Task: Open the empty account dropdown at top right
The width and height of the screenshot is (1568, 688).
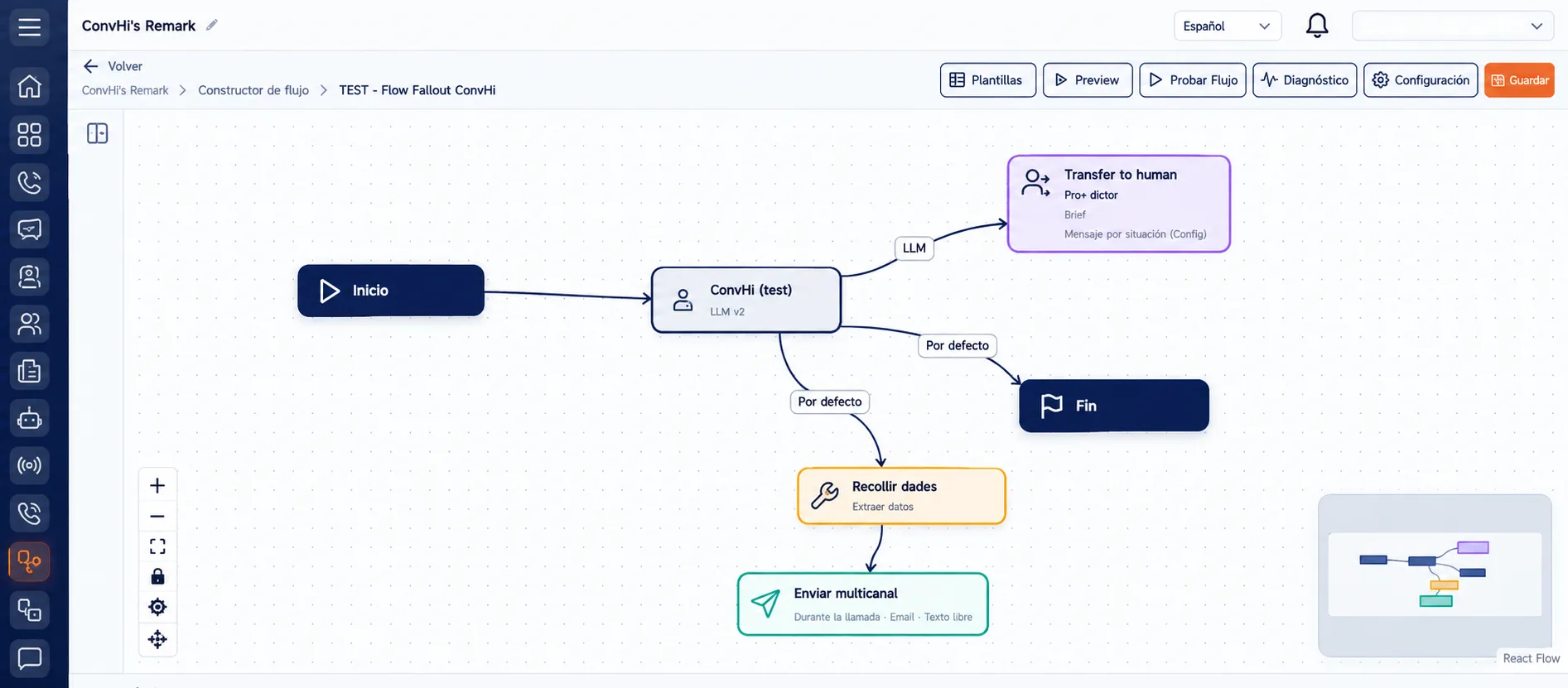Action: coord(1452,26)
